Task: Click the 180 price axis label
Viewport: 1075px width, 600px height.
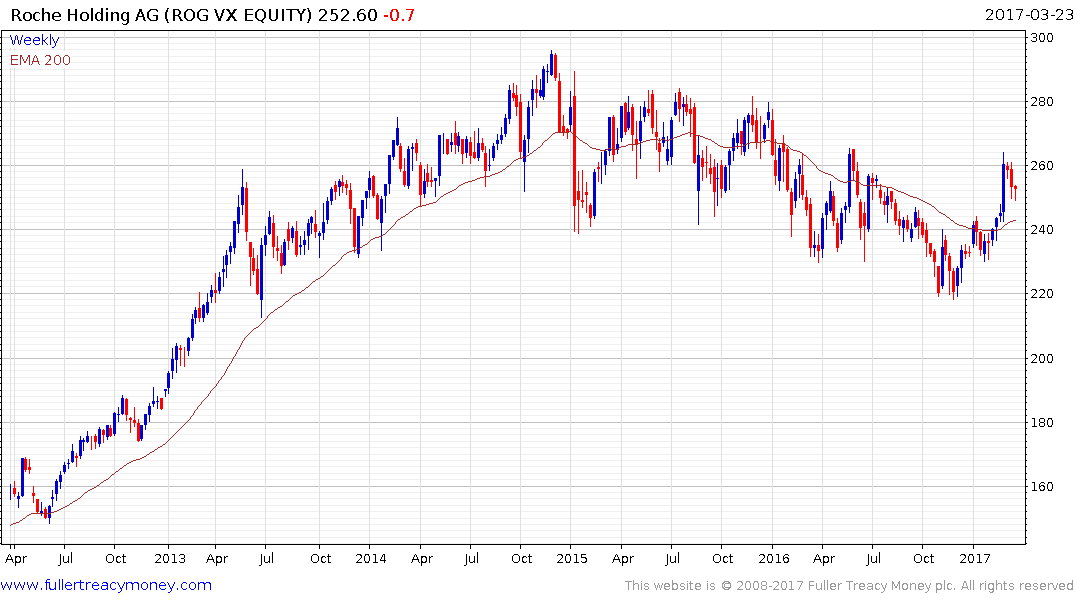Action: click(x=1042, y=422)
